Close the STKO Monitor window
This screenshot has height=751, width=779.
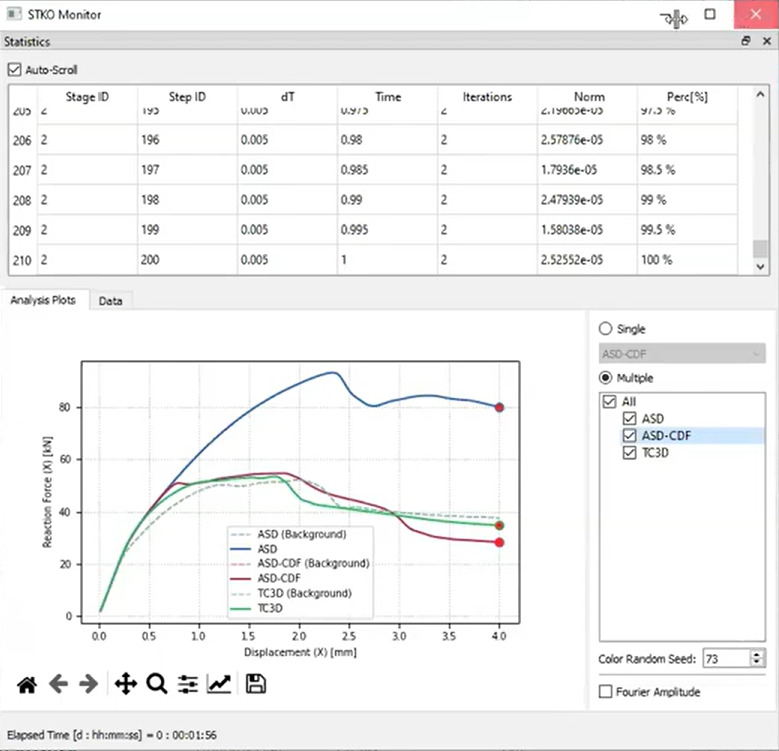pyautogui.click(x=756, y=14)
